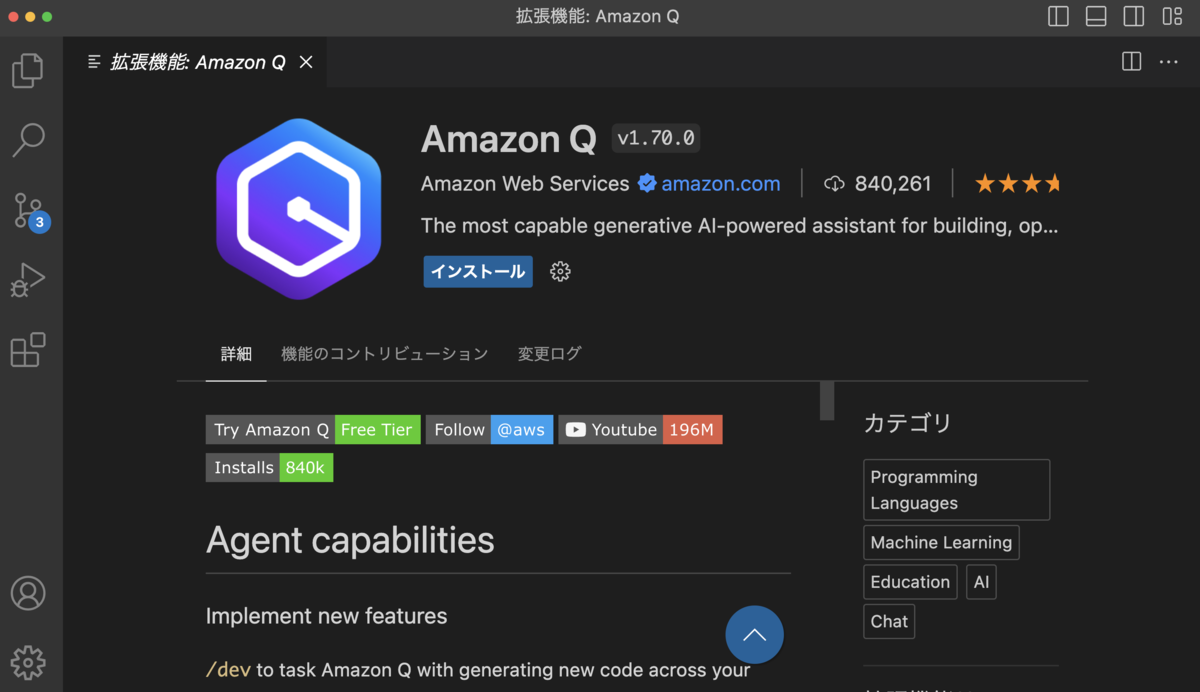Open the Accounts icon in the activity bar
Screen dimensions: 1200x692
28,593
